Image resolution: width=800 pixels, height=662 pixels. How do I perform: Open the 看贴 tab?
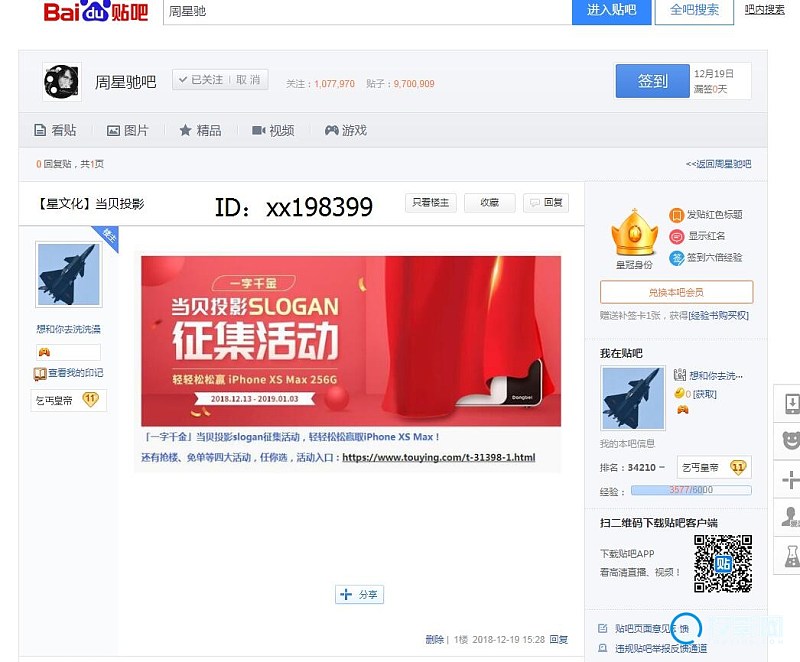(56, 131)
